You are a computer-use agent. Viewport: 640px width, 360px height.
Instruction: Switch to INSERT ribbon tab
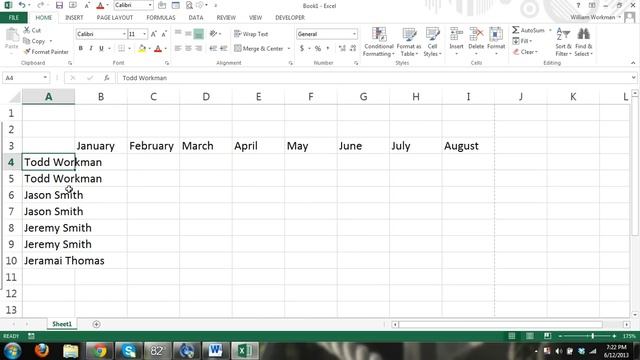coord(74,18)
